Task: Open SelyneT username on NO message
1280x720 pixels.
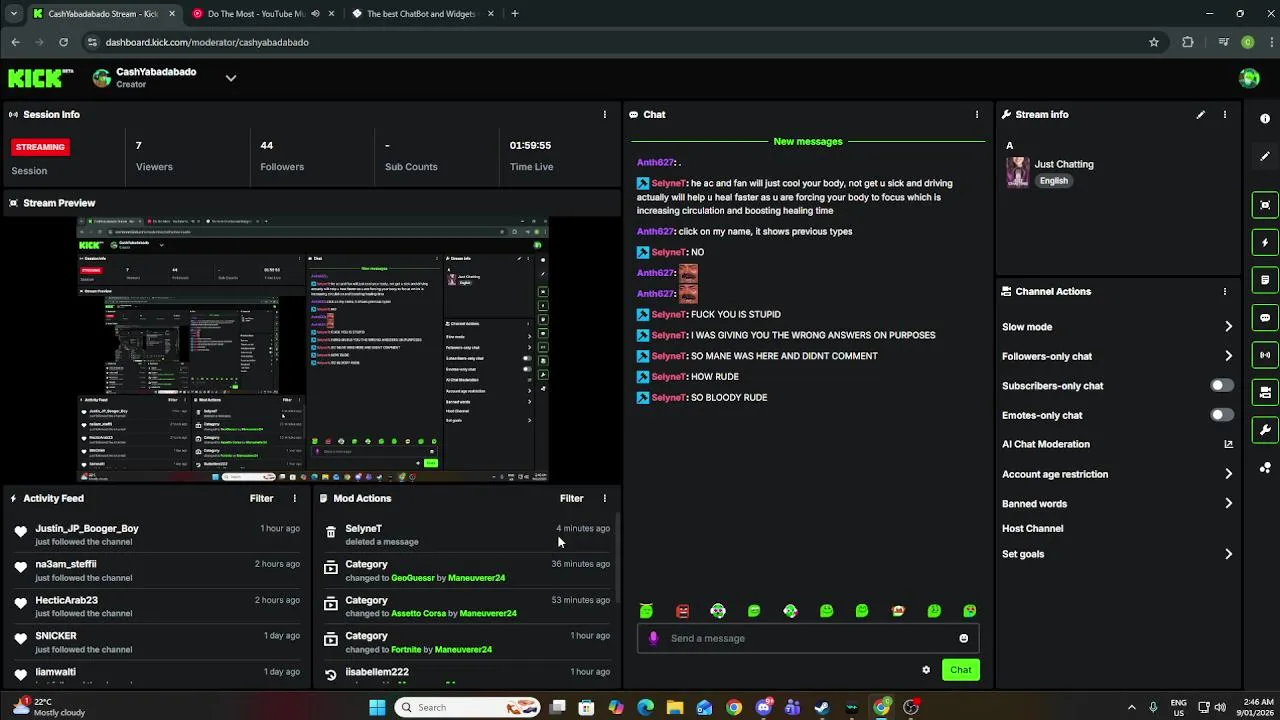Action: [x=668, y=252]
